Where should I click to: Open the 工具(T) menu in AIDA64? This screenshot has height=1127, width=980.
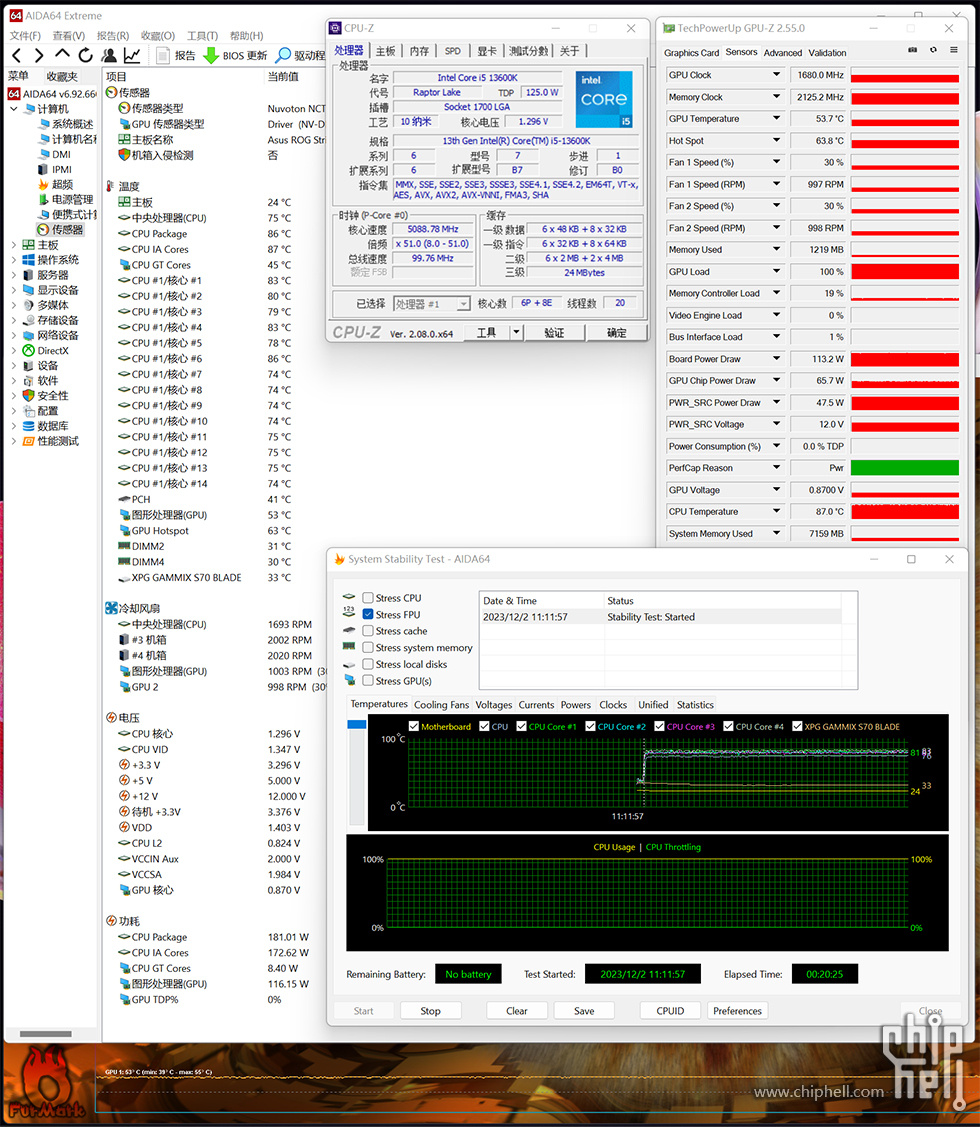click(x=202, y=35)
